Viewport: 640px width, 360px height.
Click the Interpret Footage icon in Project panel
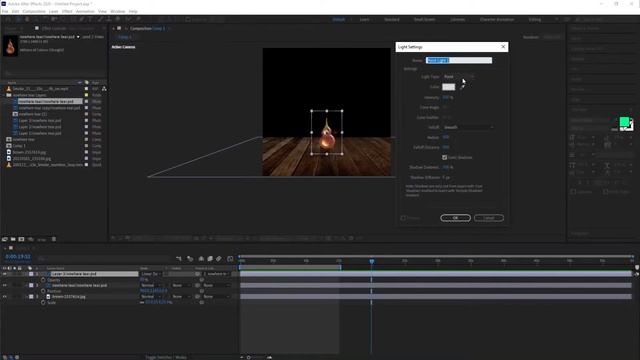pyautogui.click(x=5, y=239)
